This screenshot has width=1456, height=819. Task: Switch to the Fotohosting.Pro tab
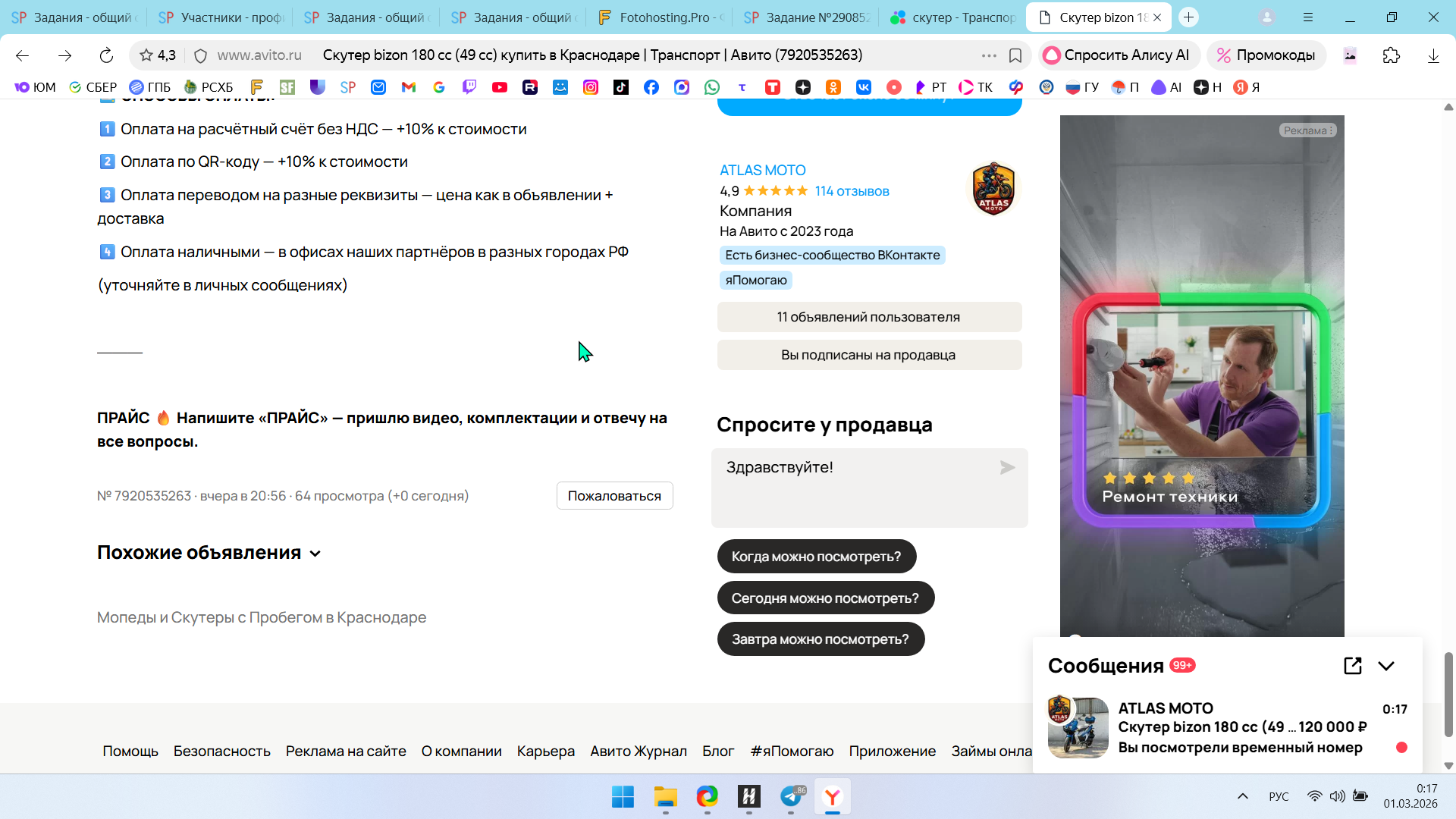pos(660,17)
